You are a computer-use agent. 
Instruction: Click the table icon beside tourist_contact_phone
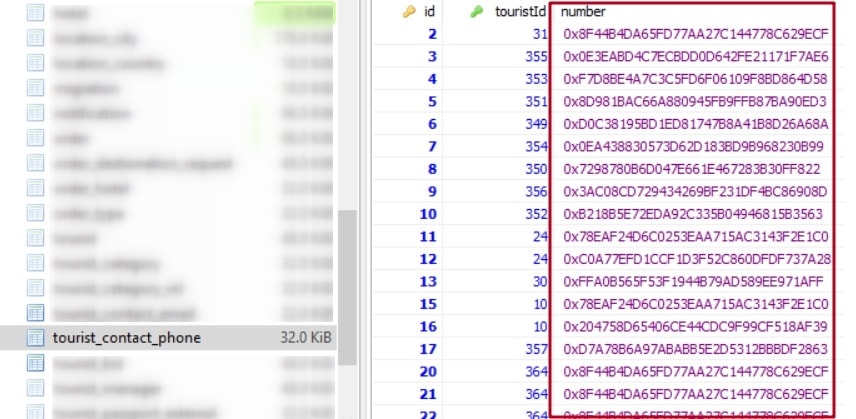35,338
